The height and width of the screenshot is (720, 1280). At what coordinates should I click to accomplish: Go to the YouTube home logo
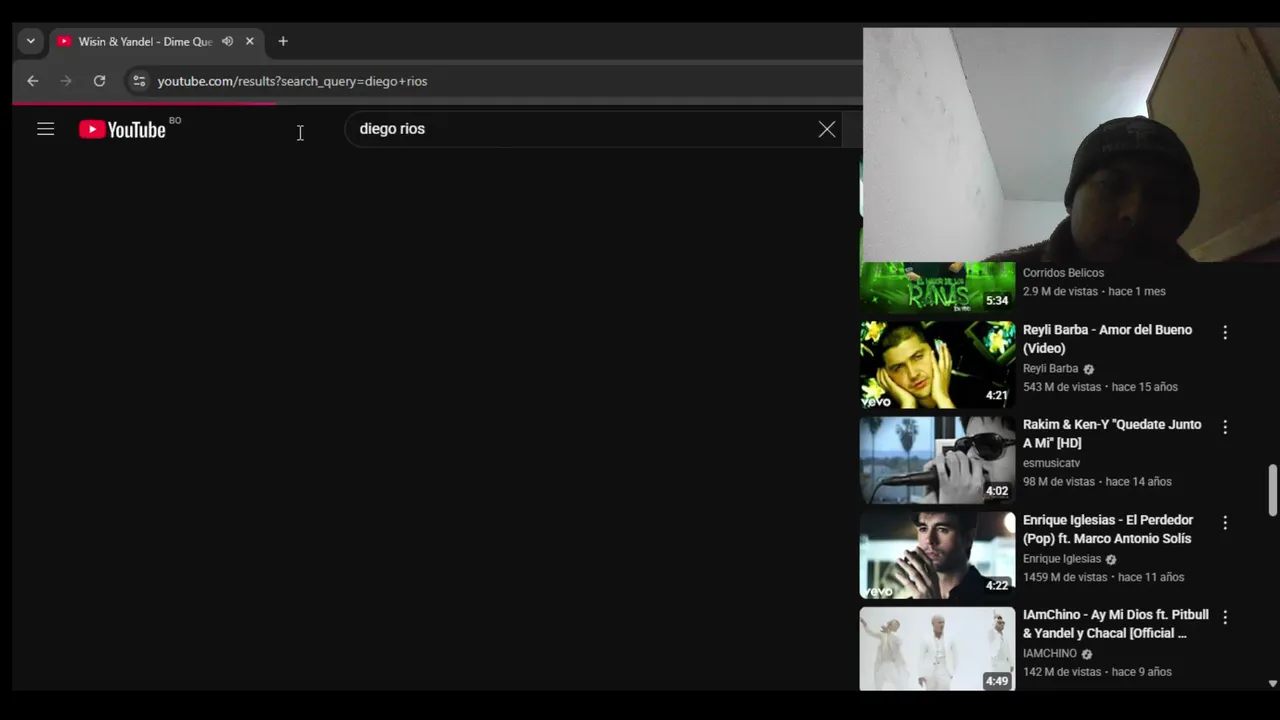(x=123, y=129)
